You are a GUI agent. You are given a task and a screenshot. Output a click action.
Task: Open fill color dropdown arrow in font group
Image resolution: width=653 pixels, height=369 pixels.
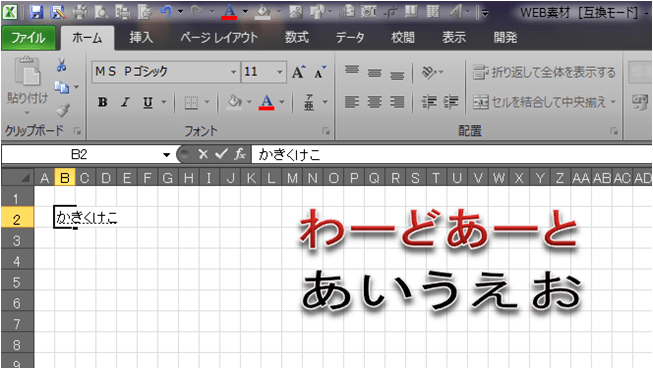(249, 102)
